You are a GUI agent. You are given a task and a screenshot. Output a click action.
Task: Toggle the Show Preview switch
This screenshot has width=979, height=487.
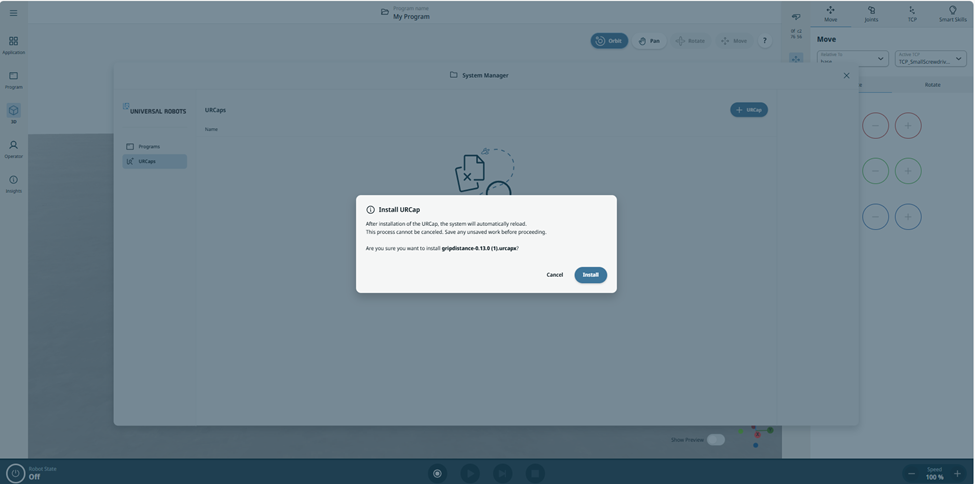(x=716, y=439)
